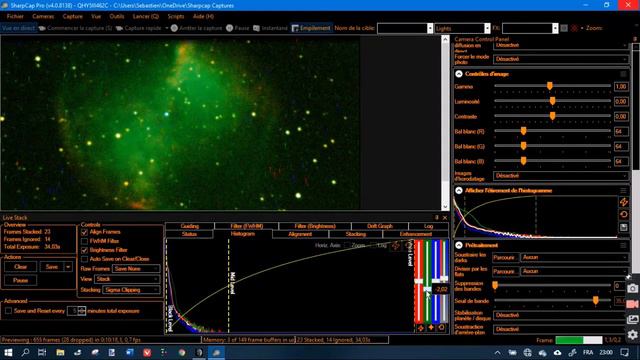Click the camera snapshot icon on right sidebar
640x360 pixels.
[633, 289]
